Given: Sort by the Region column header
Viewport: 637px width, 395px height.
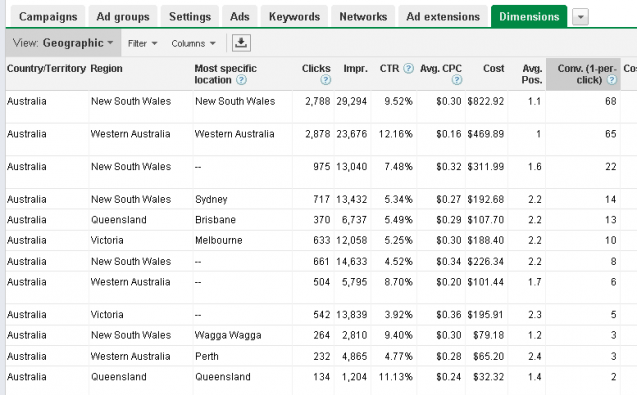Looking at the screenshot, I should coord(106,68).
